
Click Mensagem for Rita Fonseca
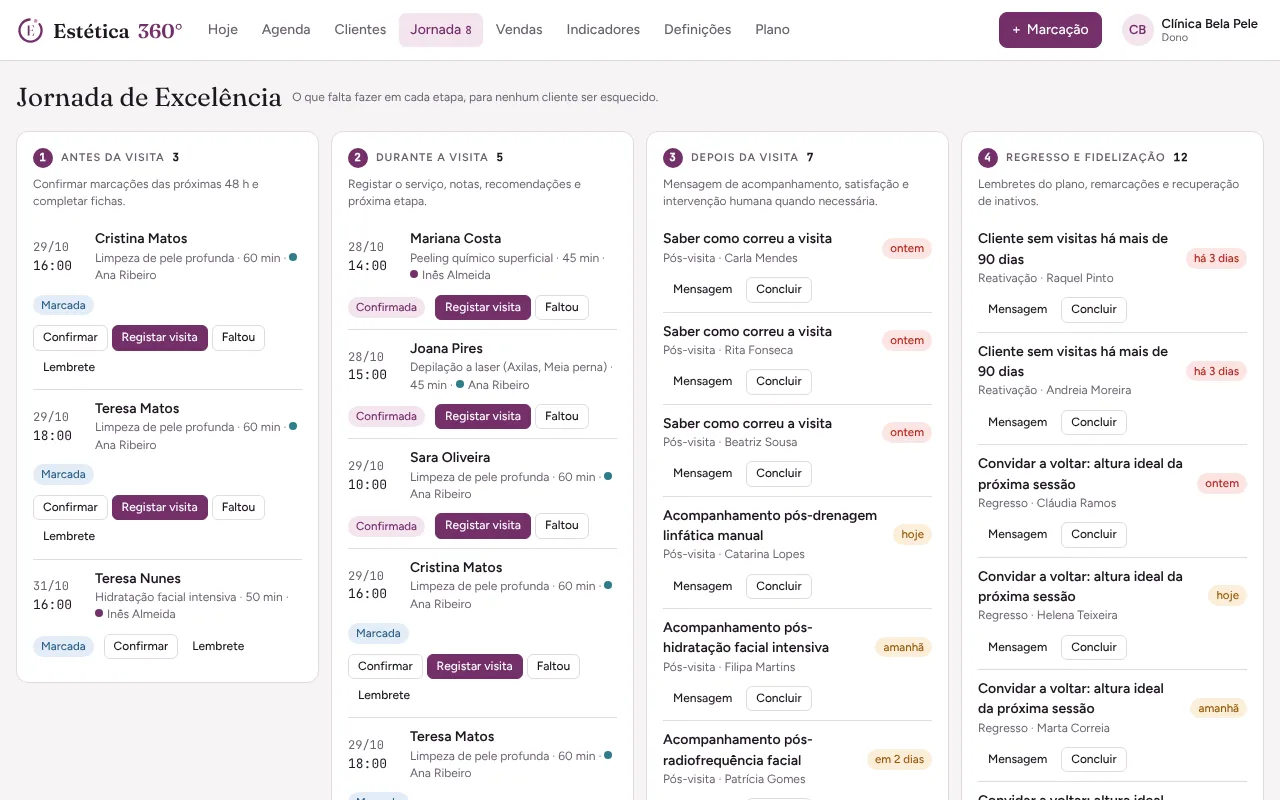[702, 382]
